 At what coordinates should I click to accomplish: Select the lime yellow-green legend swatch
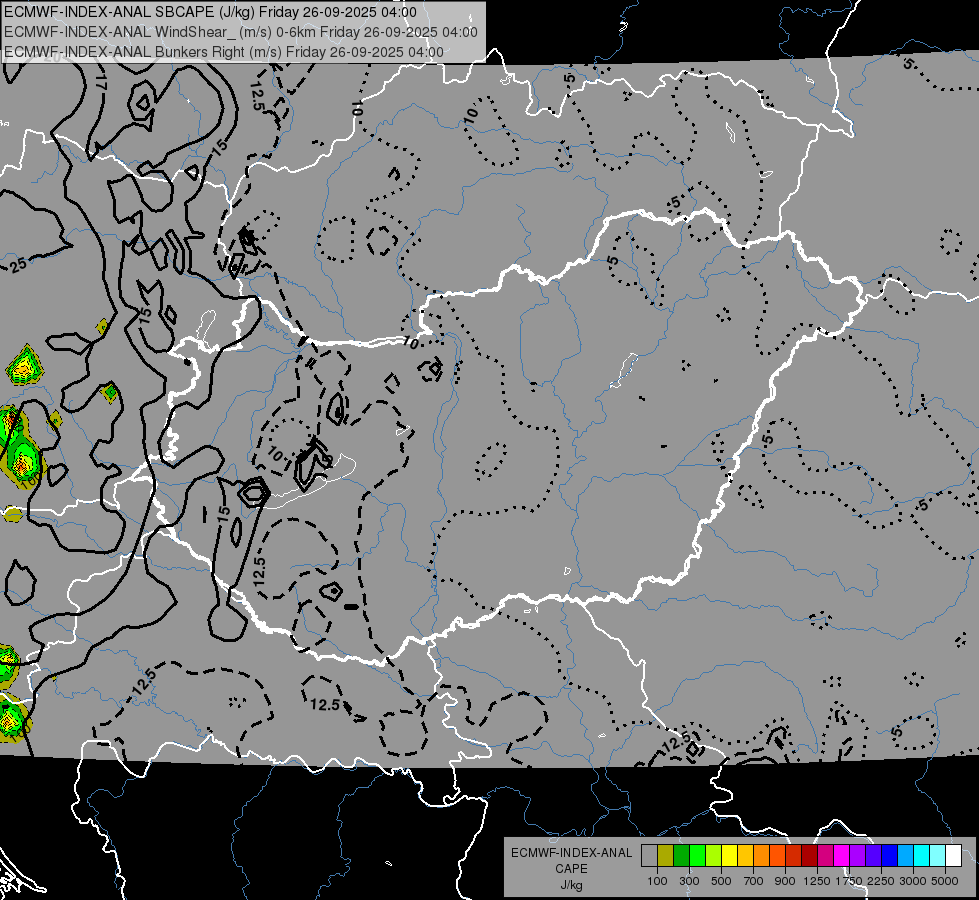pos(713,856)
